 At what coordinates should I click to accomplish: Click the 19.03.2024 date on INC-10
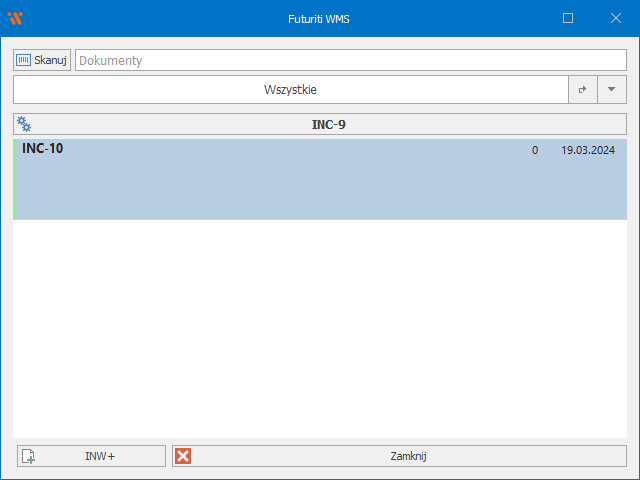pyautogui.click(x=587, y=150)
